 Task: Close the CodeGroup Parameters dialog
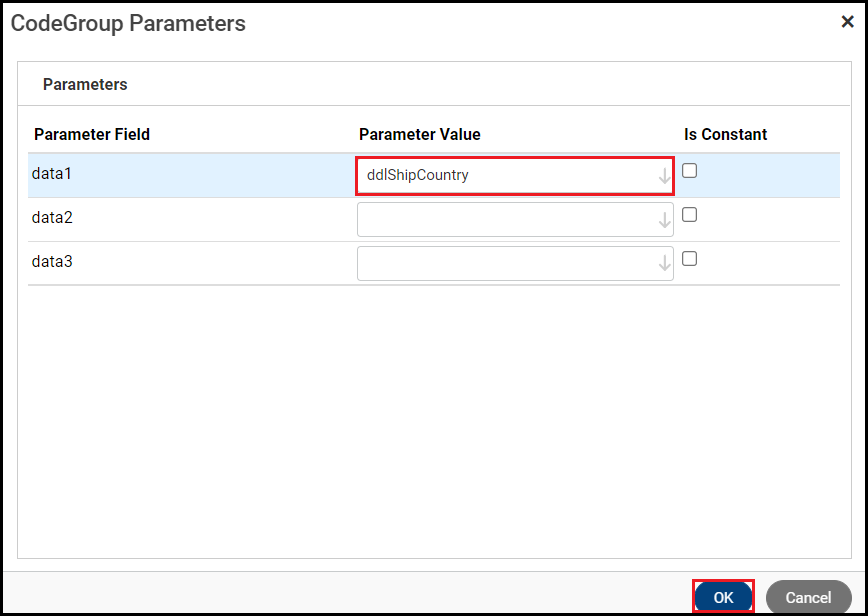(847, 22)
